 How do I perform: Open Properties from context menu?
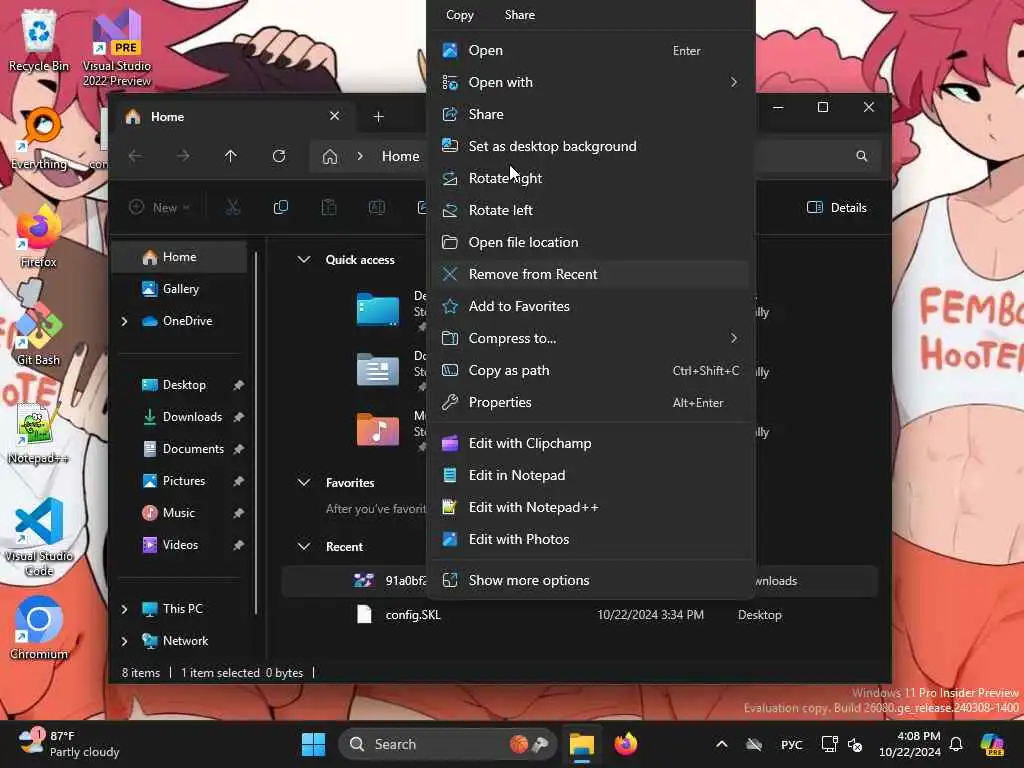590,402
